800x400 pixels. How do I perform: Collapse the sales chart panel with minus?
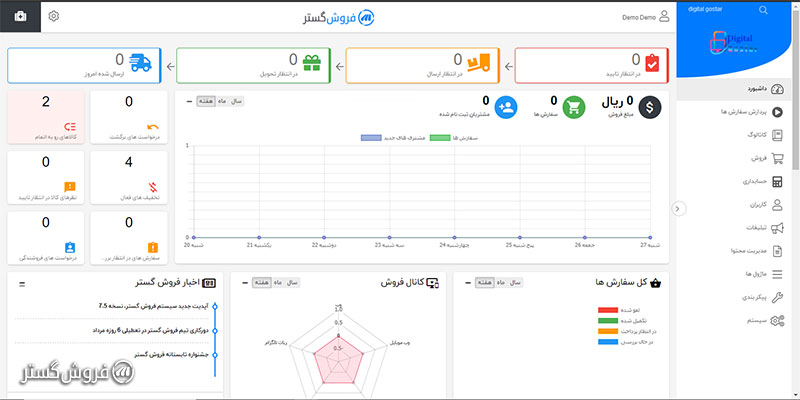point(189,101)
